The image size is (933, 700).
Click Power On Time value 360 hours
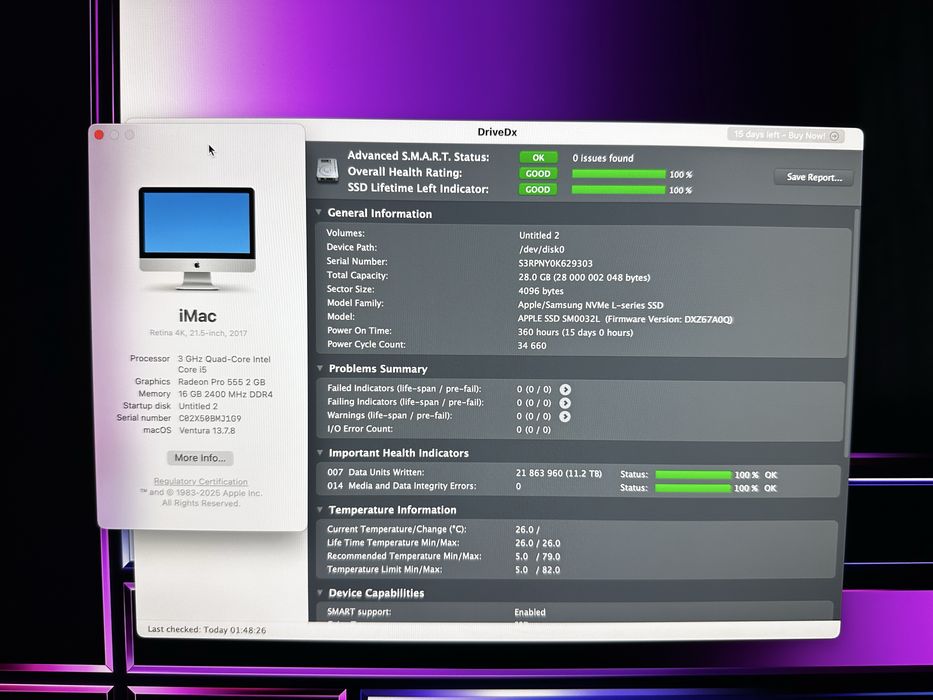click(575, 332)
